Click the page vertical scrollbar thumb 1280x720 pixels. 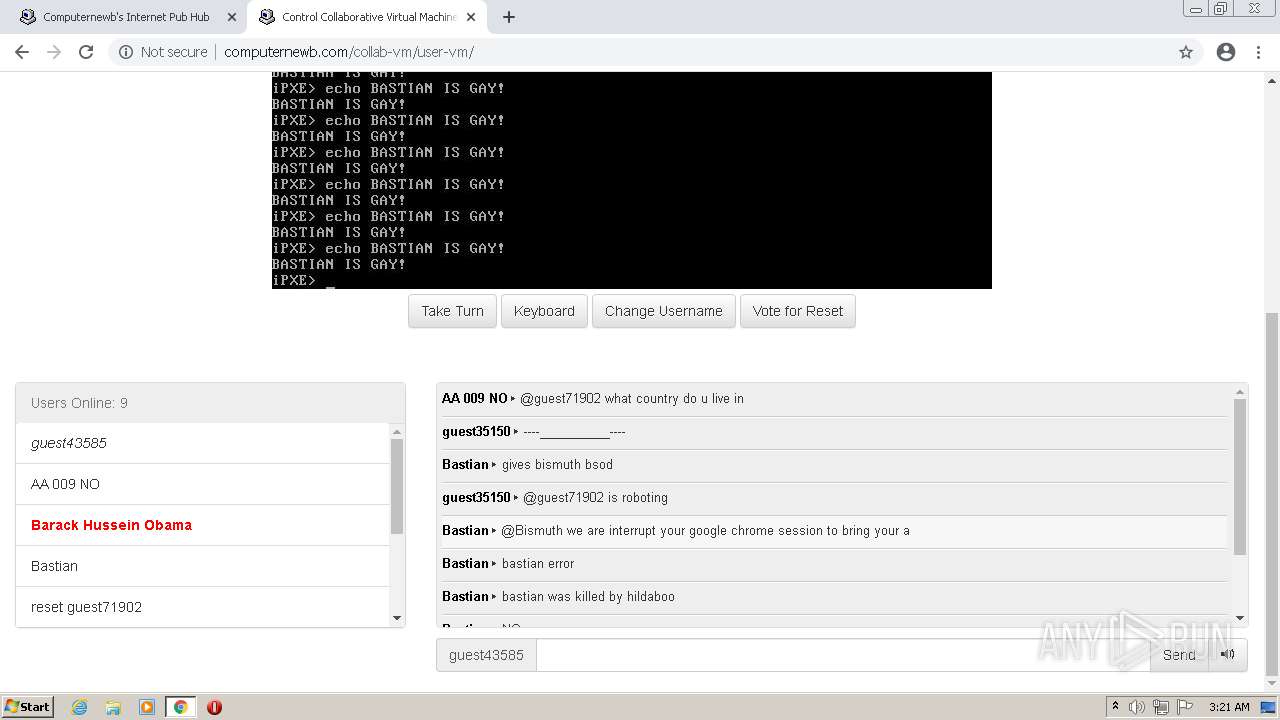click(x=1272, y=495)
